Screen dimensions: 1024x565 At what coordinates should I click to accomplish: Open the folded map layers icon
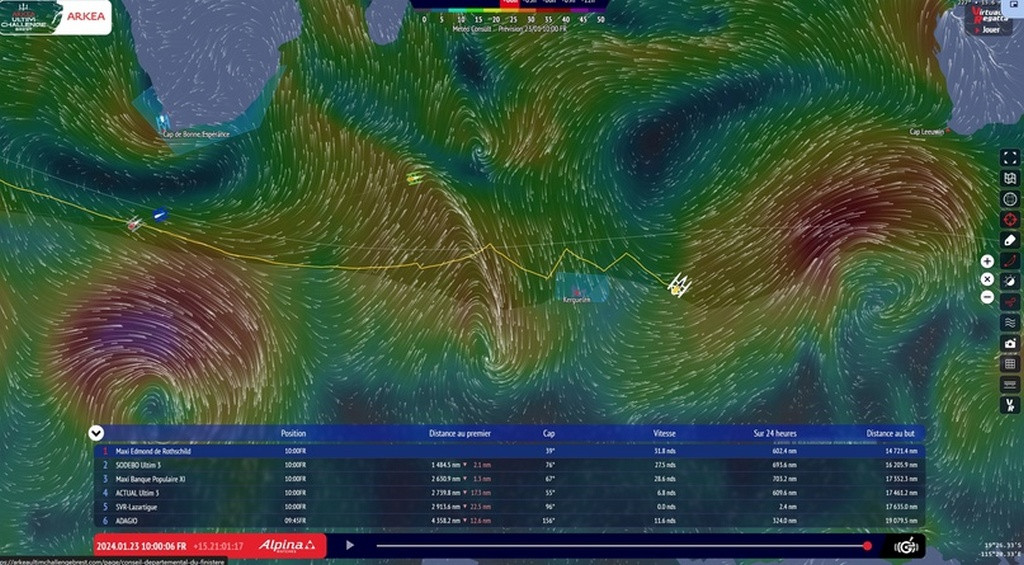pyautogui.click(x=1010, y=178)
